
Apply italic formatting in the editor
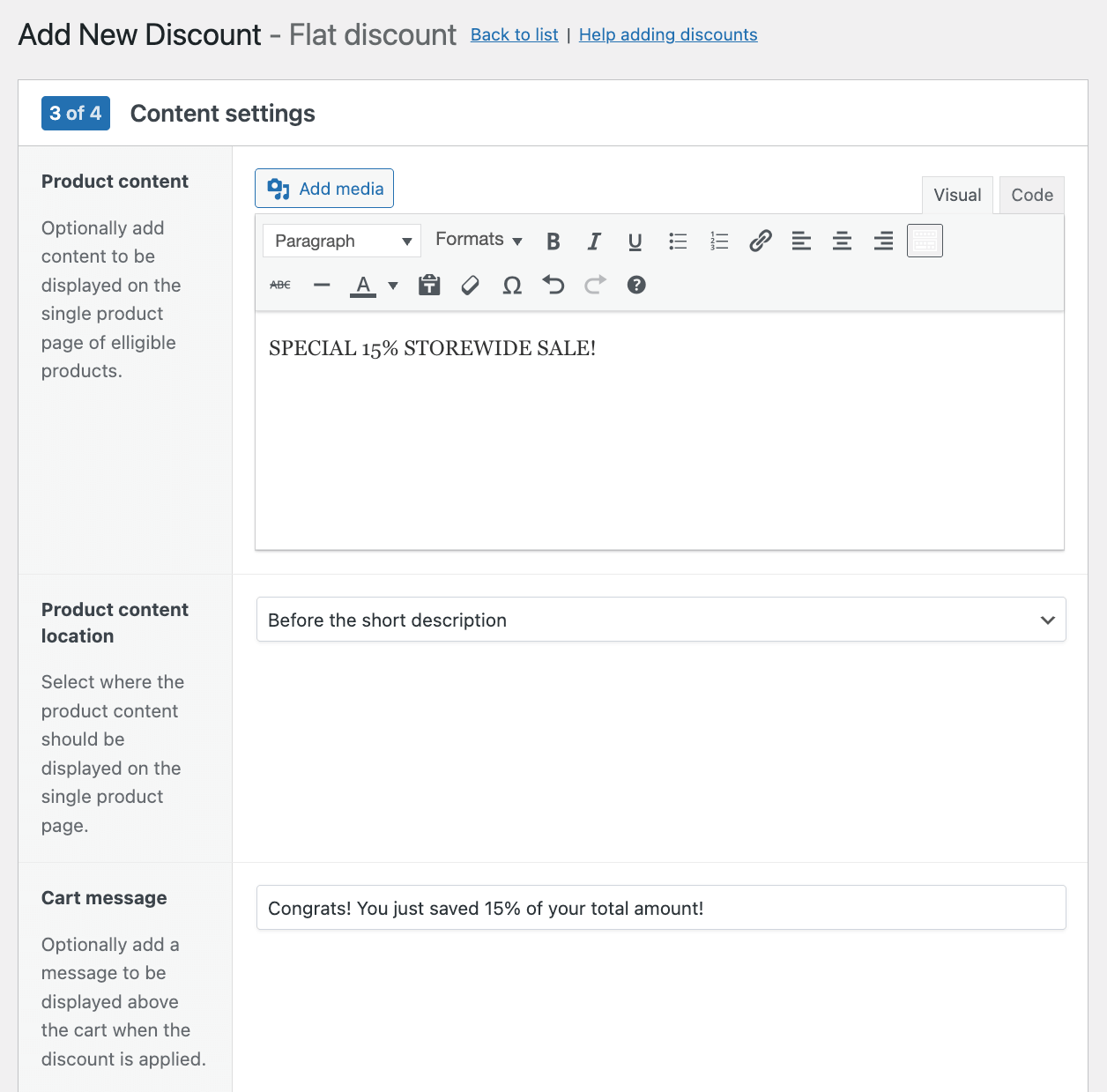594,240
